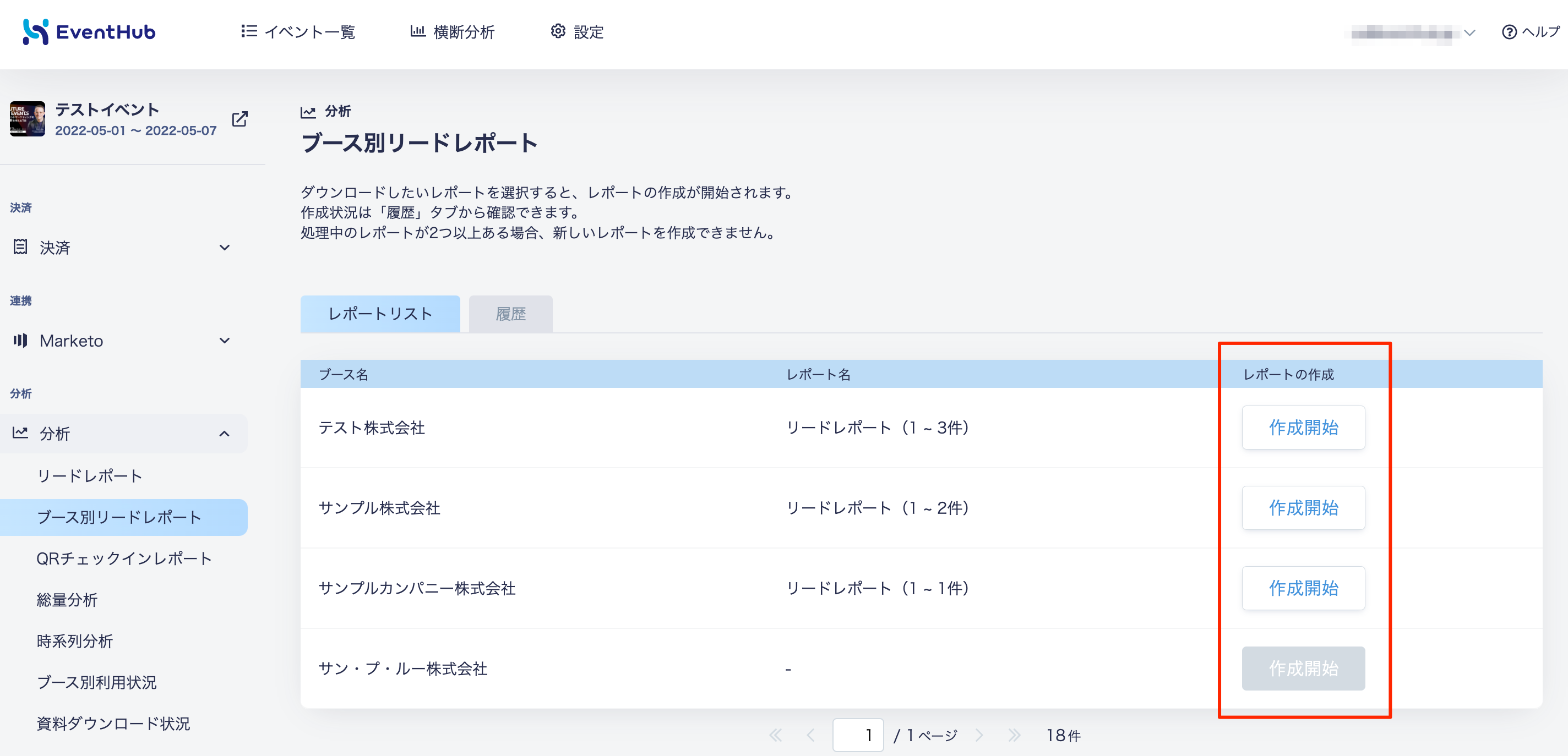Open the account dropdown next to blurred name

click(x=1470, y=33)
